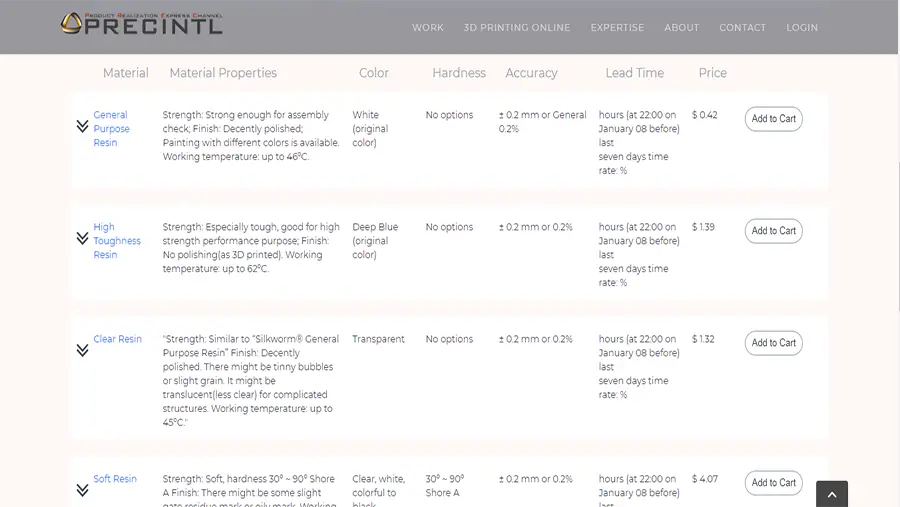Open the About page

pos(681,28)
